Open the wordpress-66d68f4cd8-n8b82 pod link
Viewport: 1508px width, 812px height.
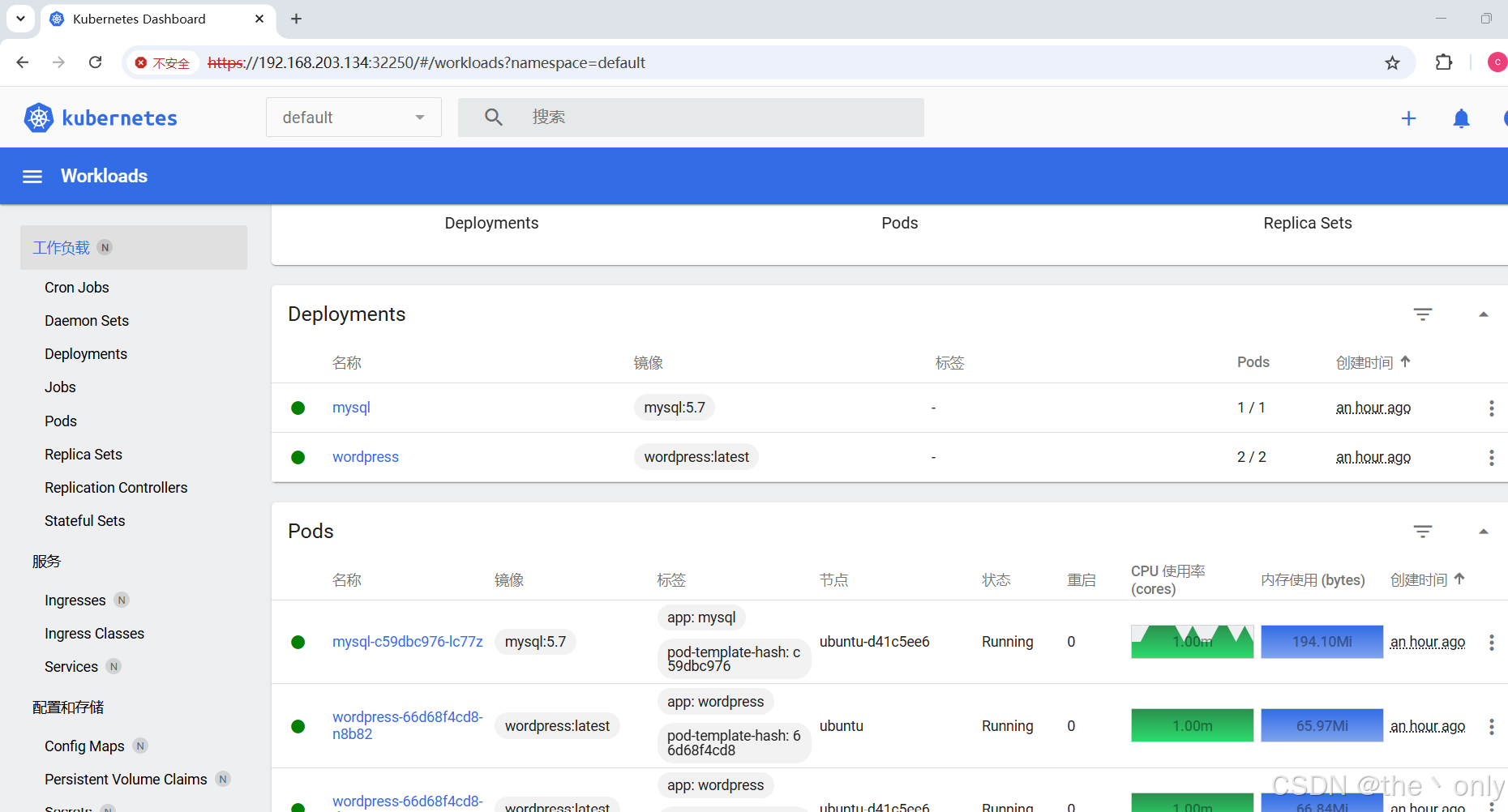pyautogui.click(x=408, y=725)
